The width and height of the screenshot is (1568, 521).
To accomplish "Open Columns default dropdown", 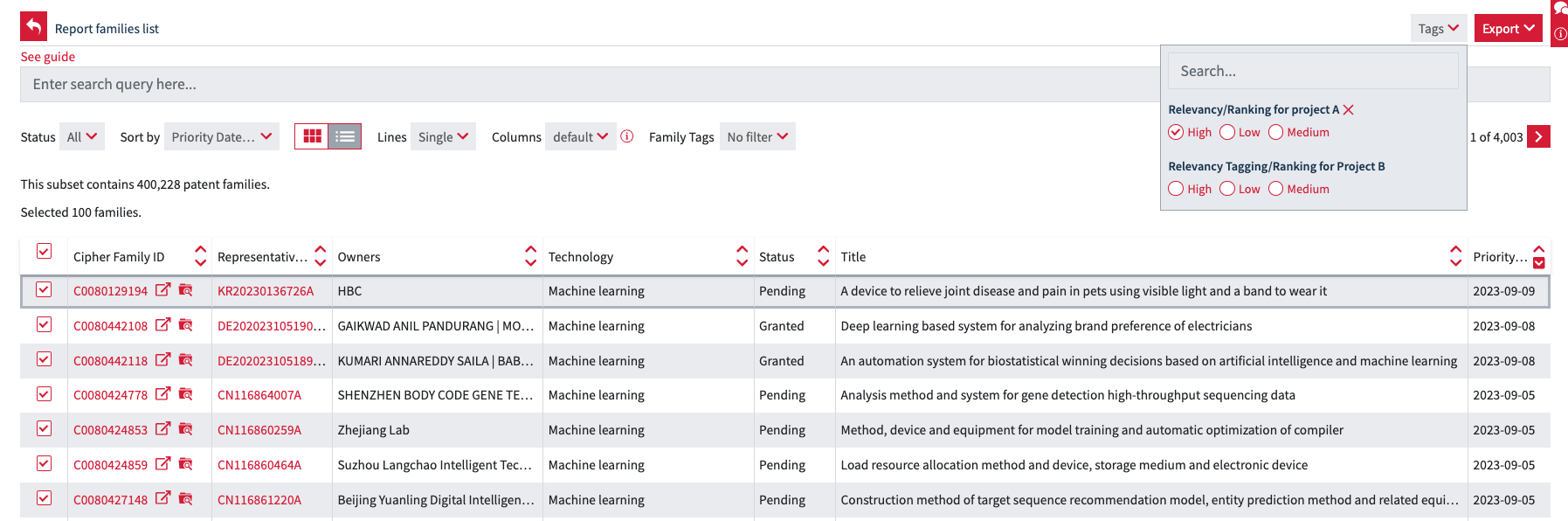I will point(580,136).
